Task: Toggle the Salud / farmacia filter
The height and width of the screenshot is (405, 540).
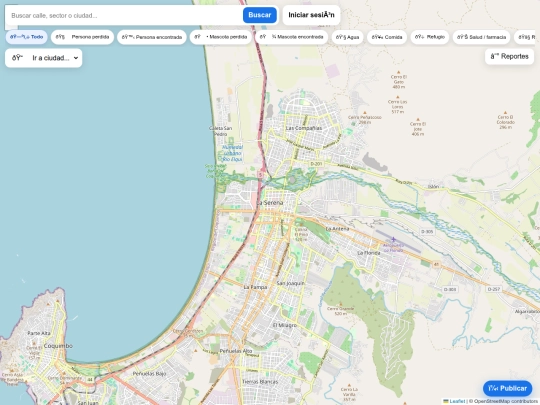Action: click(x=481, y=37)
